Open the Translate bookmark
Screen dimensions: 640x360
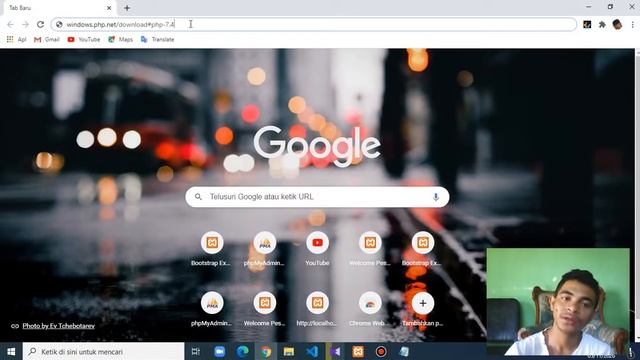point(158,40)
